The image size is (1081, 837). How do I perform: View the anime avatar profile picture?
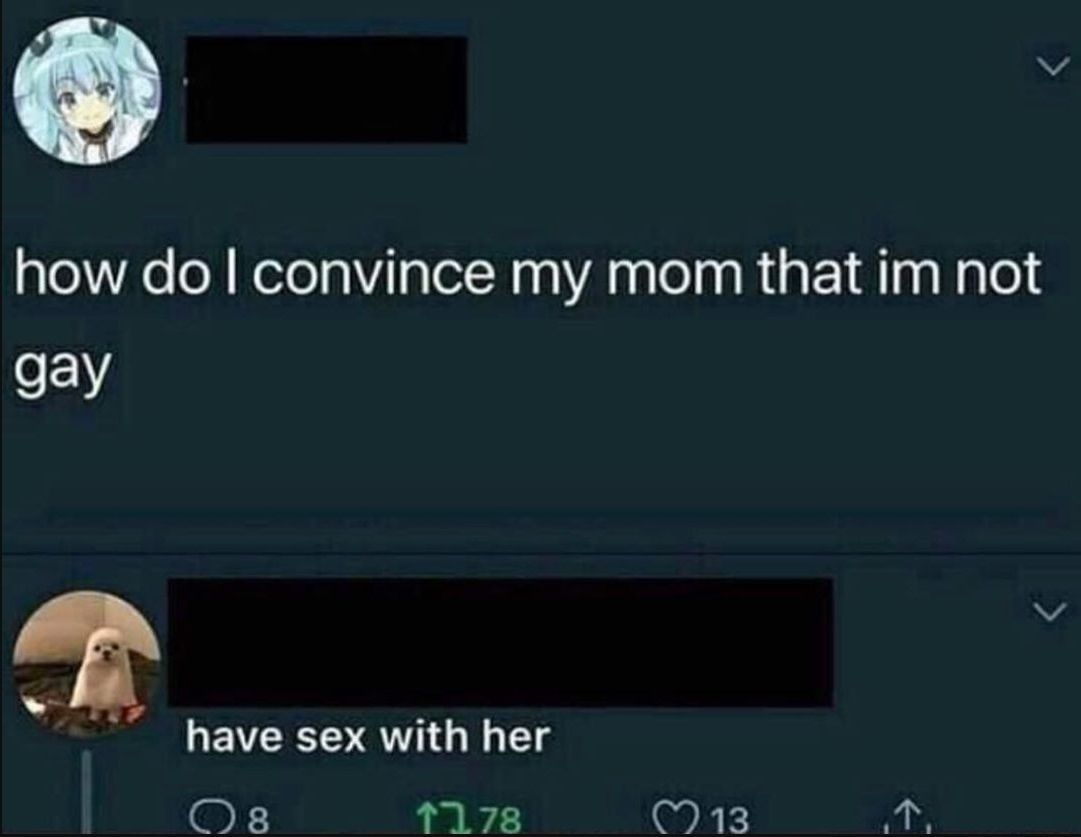86,90
